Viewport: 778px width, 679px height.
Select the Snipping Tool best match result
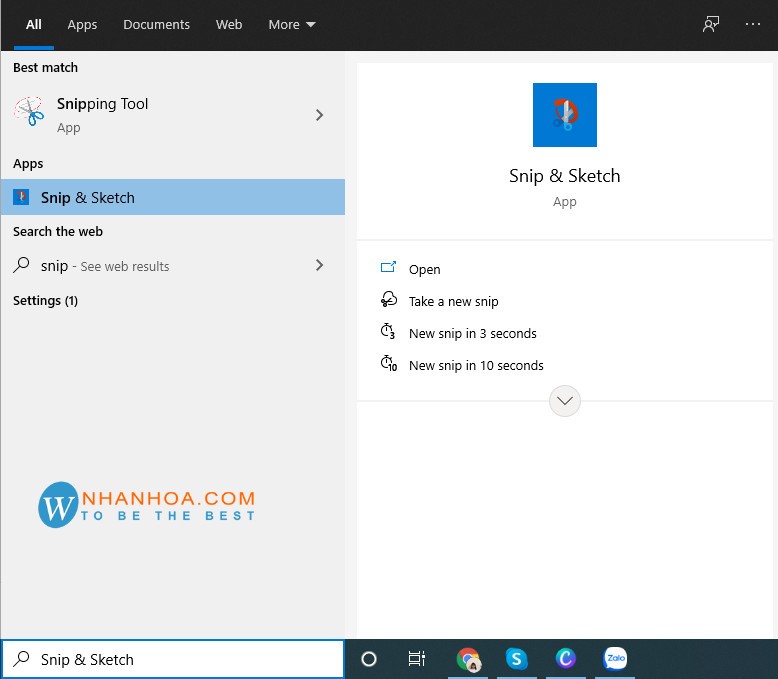[x=173, y=115]
